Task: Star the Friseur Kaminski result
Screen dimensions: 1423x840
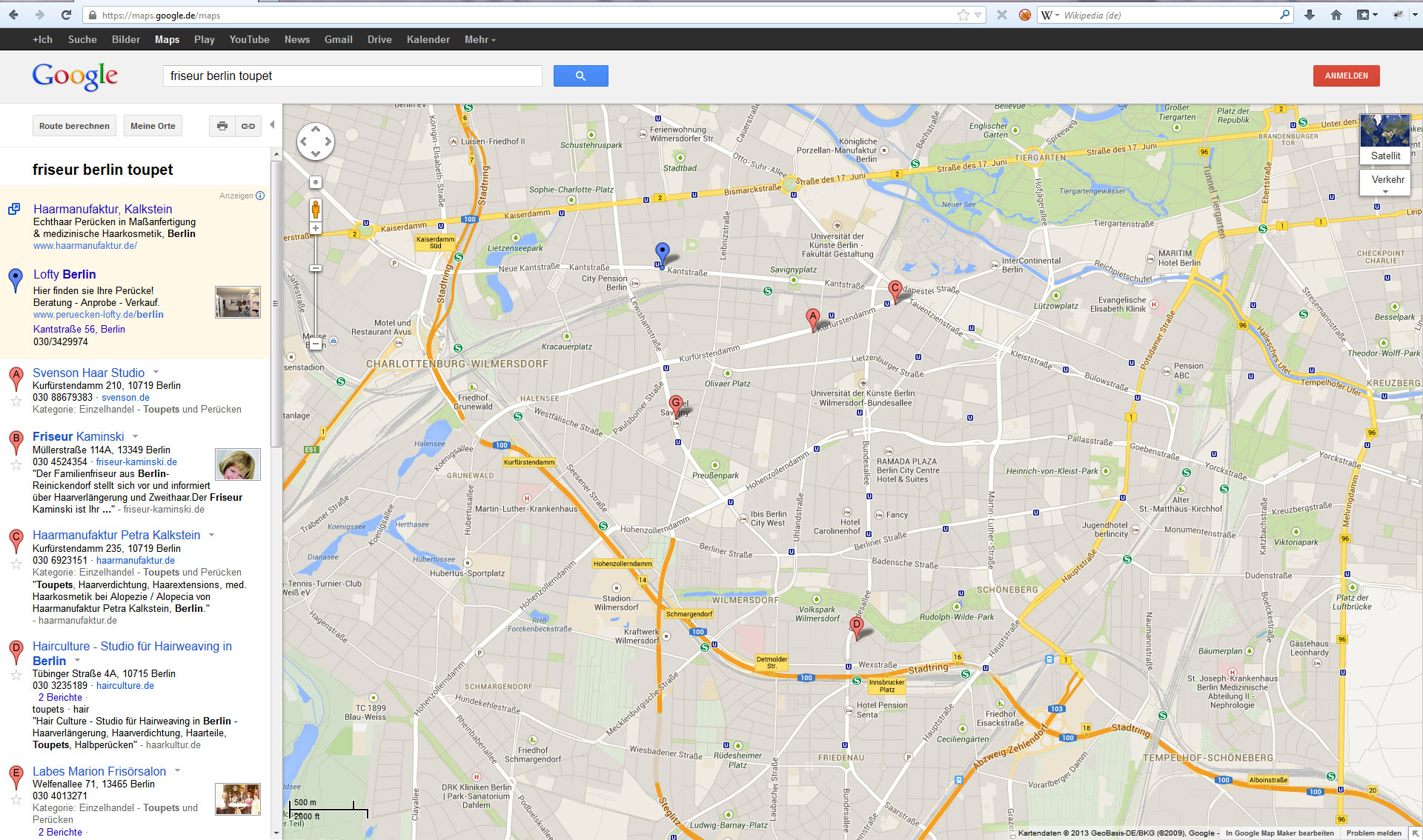Action: (16, 465)
